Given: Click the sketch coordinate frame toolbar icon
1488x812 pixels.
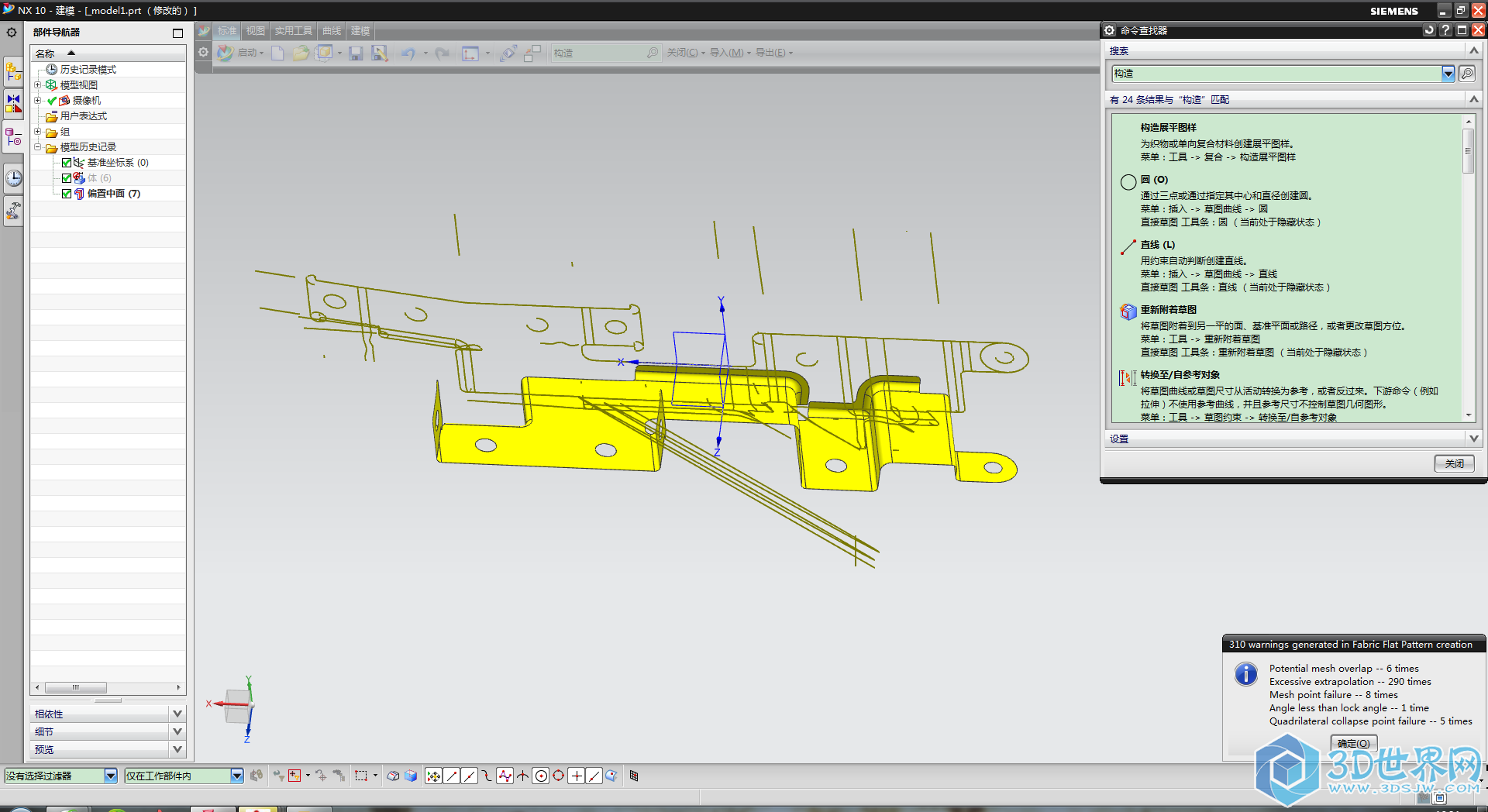Looking at the screenshot, I should point(470,53).
